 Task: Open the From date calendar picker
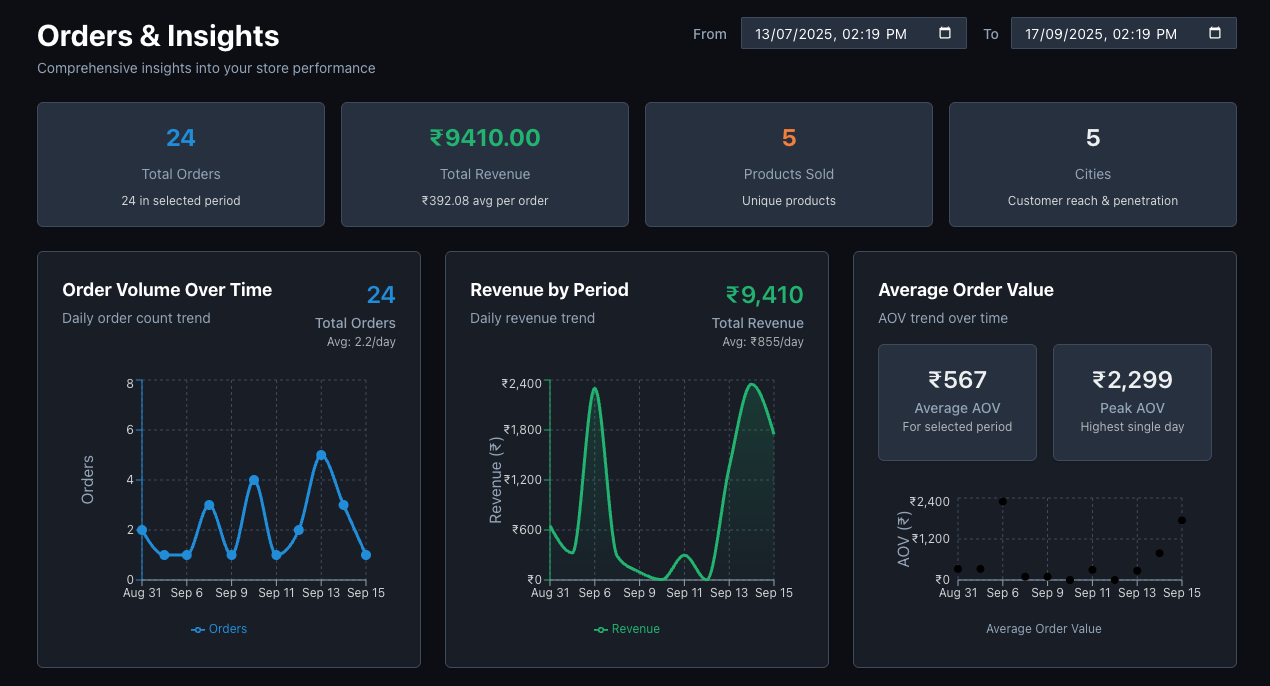[944, 32]
